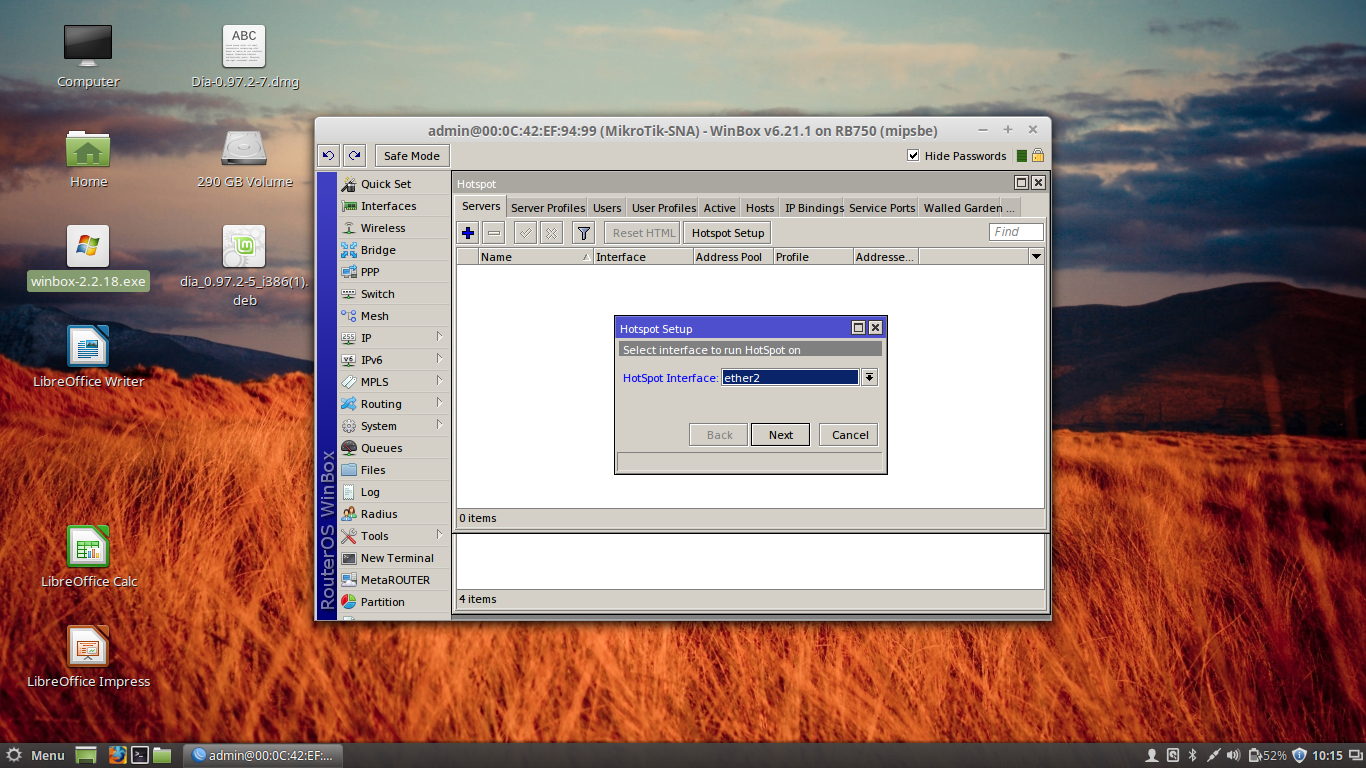Turn on Safe Mode
1366x768 pixels.
tap(411, 155)
